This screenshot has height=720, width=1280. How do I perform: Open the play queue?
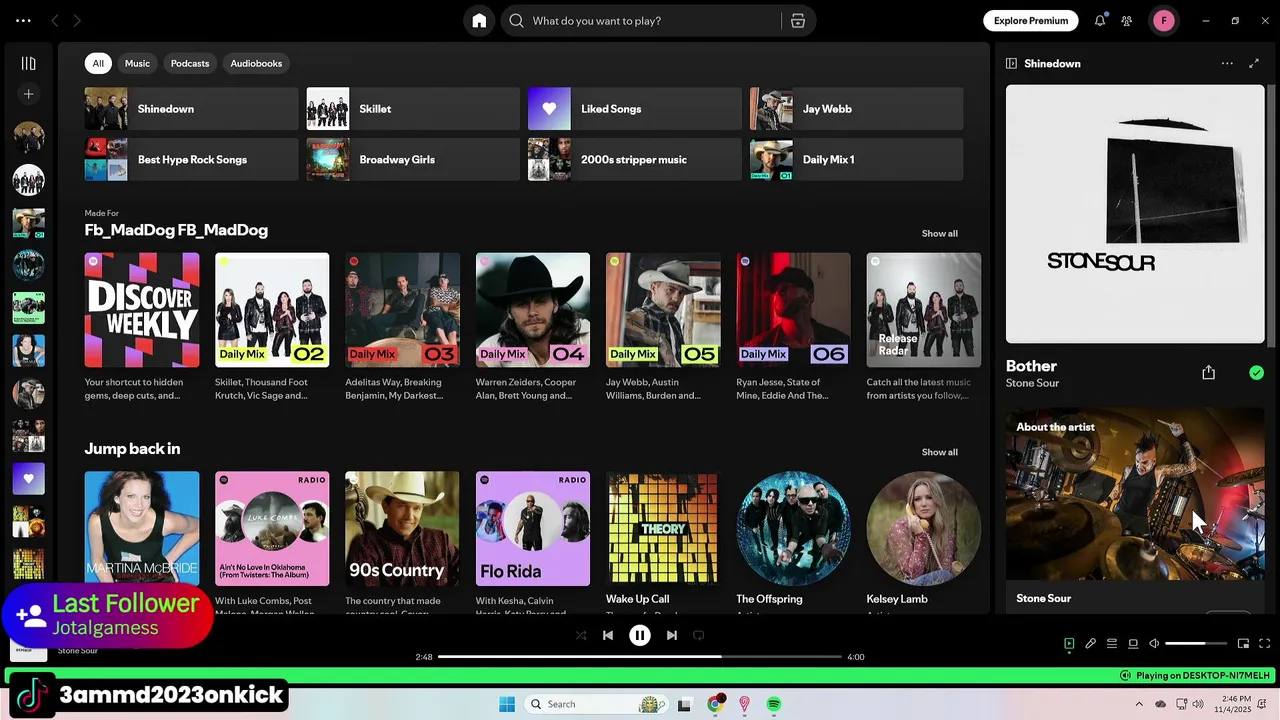(1112, 644)
